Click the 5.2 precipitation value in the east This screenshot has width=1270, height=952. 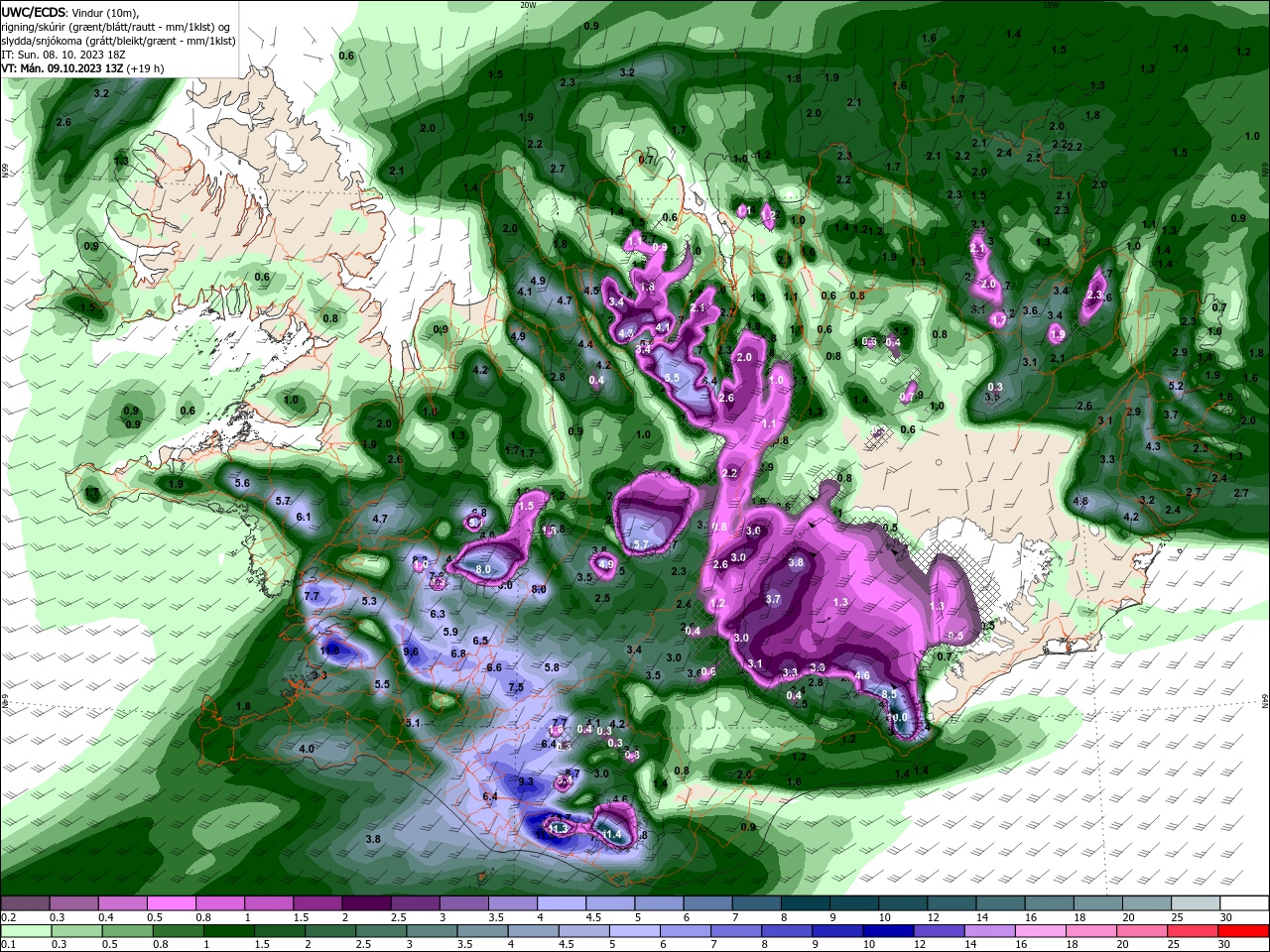pos(1177,386)
